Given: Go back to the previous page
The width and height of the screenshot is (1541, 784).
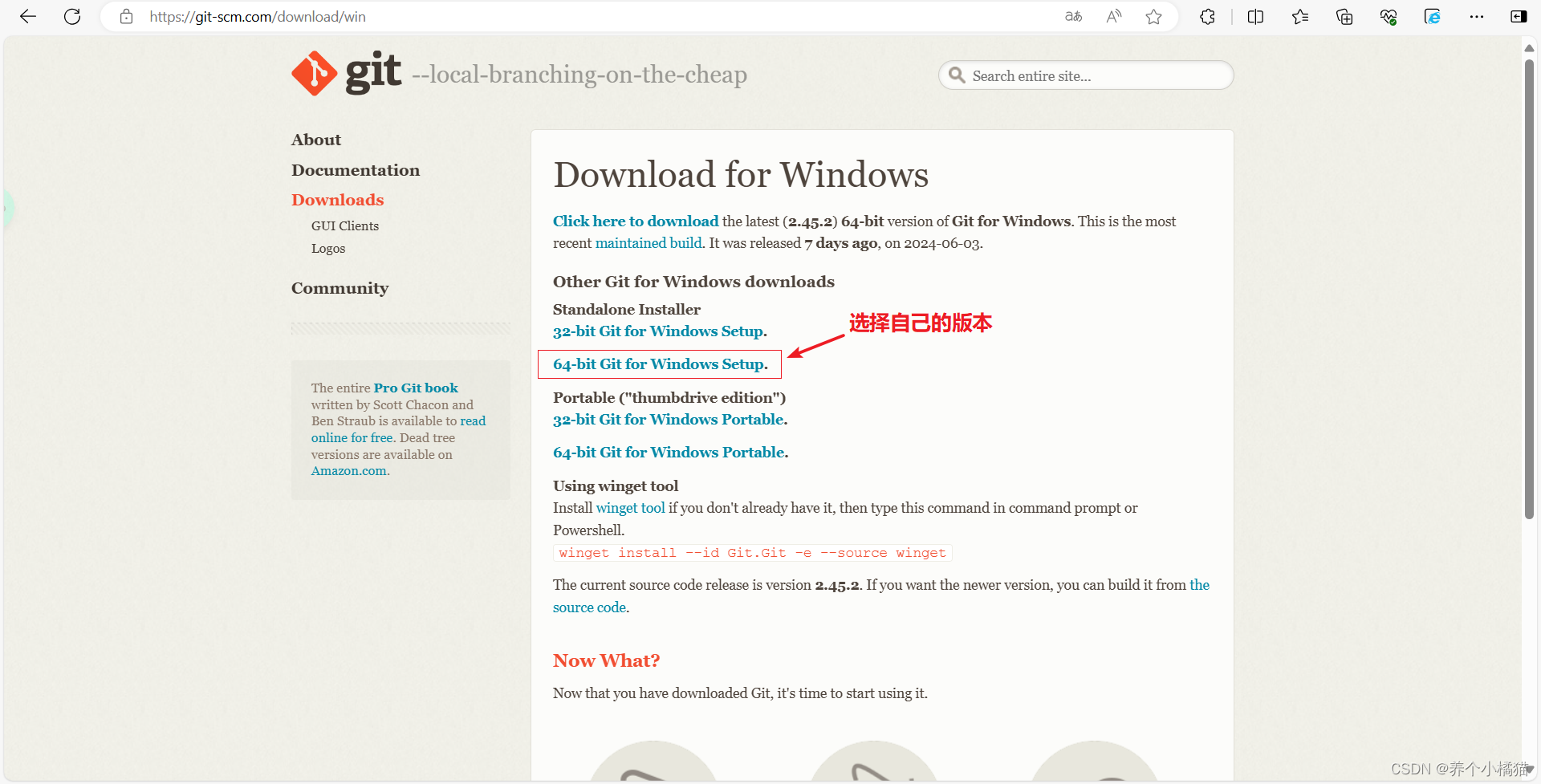Looking at the screenshot, I should pyautogui.click(x=28, y=16).
